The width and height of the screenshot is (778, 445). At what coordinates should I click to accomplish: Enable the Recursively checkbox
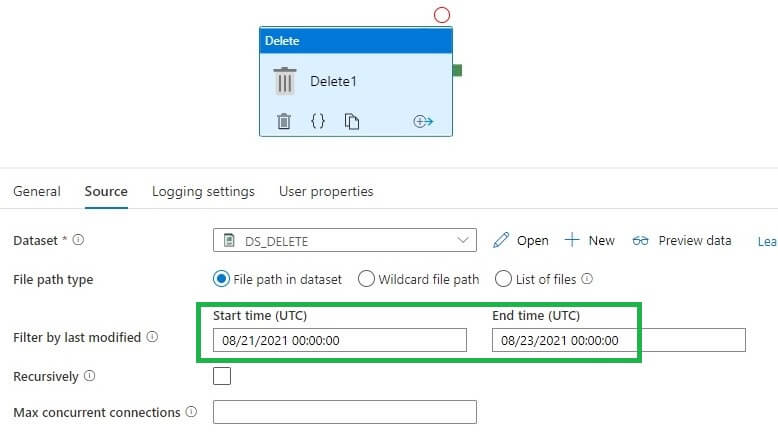coord(222,376)
